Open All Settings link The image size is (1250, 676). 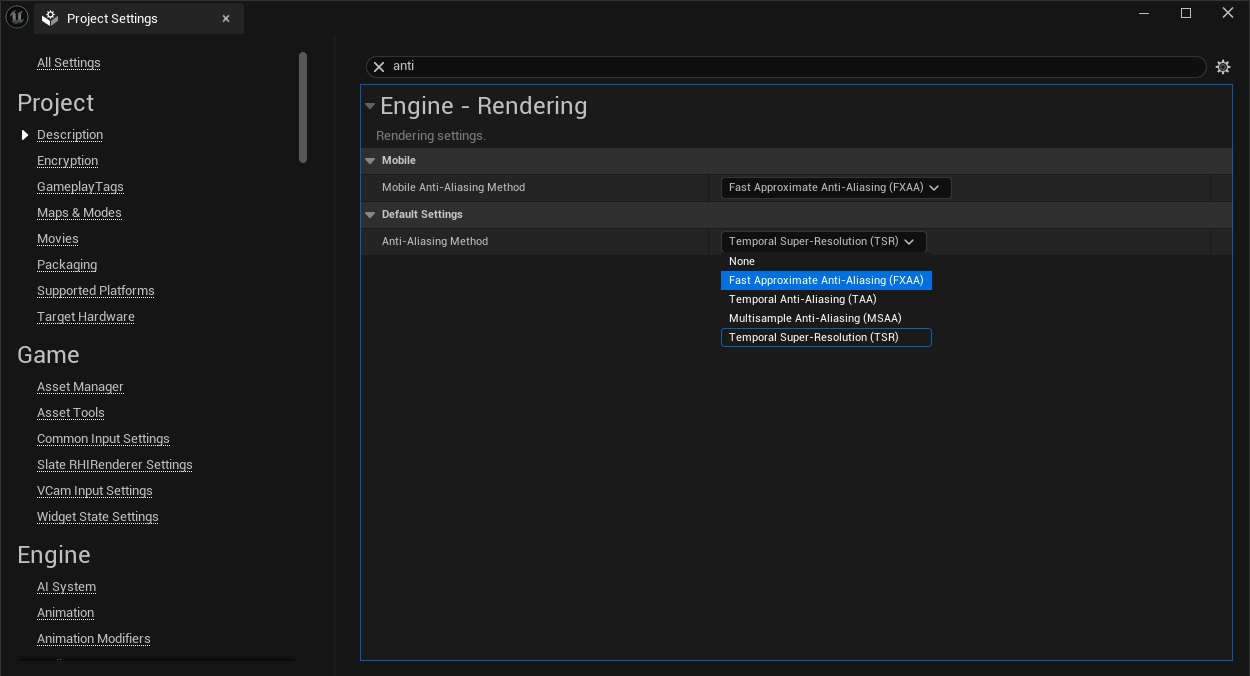pos(69,63)
